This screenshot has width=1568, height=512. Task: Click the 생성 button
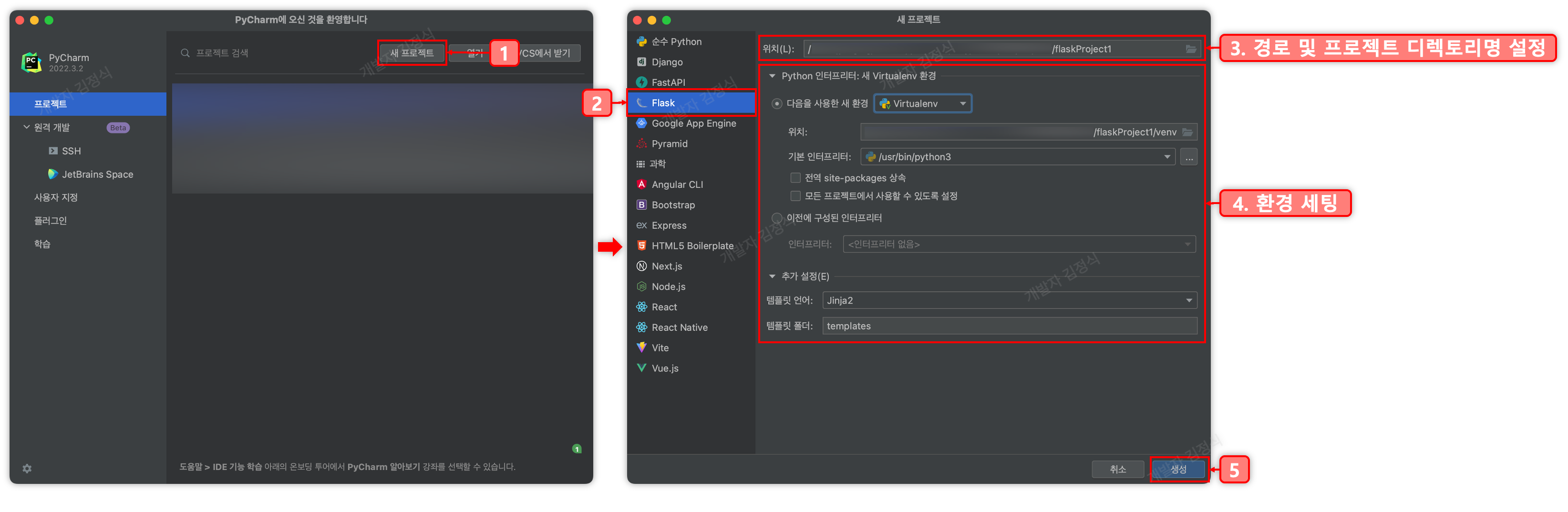pos(1178,470)
